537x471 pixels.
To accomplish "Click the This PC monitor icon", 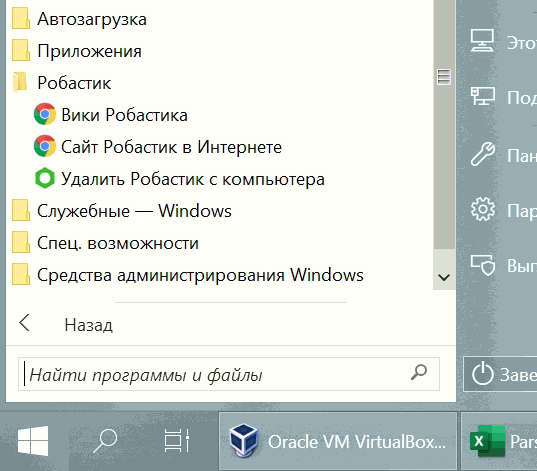I will click(x=482, y=40).
